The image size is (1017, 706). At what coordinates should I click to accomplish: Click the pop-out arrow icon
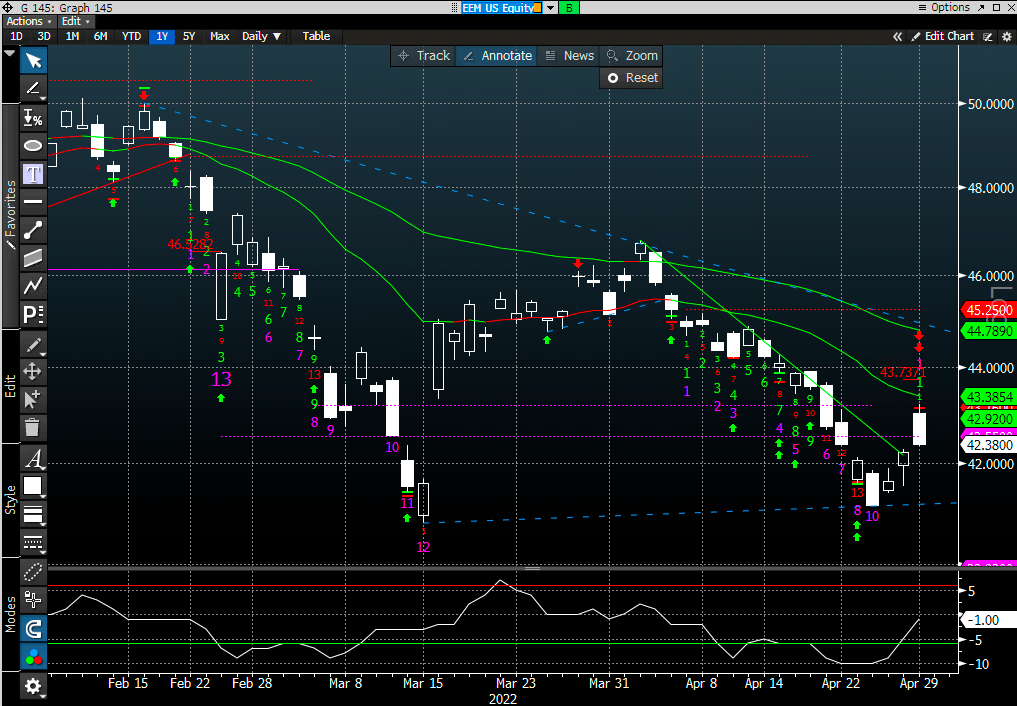[983, 7]
